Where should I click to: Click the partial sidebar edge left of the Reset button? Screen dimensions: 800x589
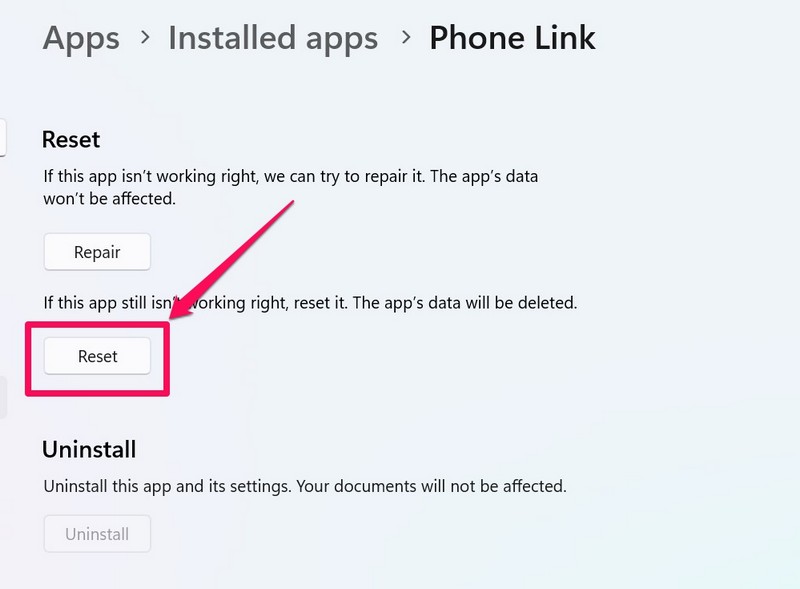(3, 398)
